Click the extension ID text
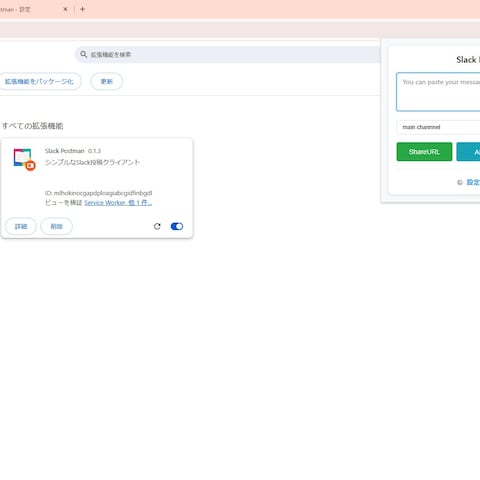Viewport: 480px width, 480px height. [x=99, y=193]
